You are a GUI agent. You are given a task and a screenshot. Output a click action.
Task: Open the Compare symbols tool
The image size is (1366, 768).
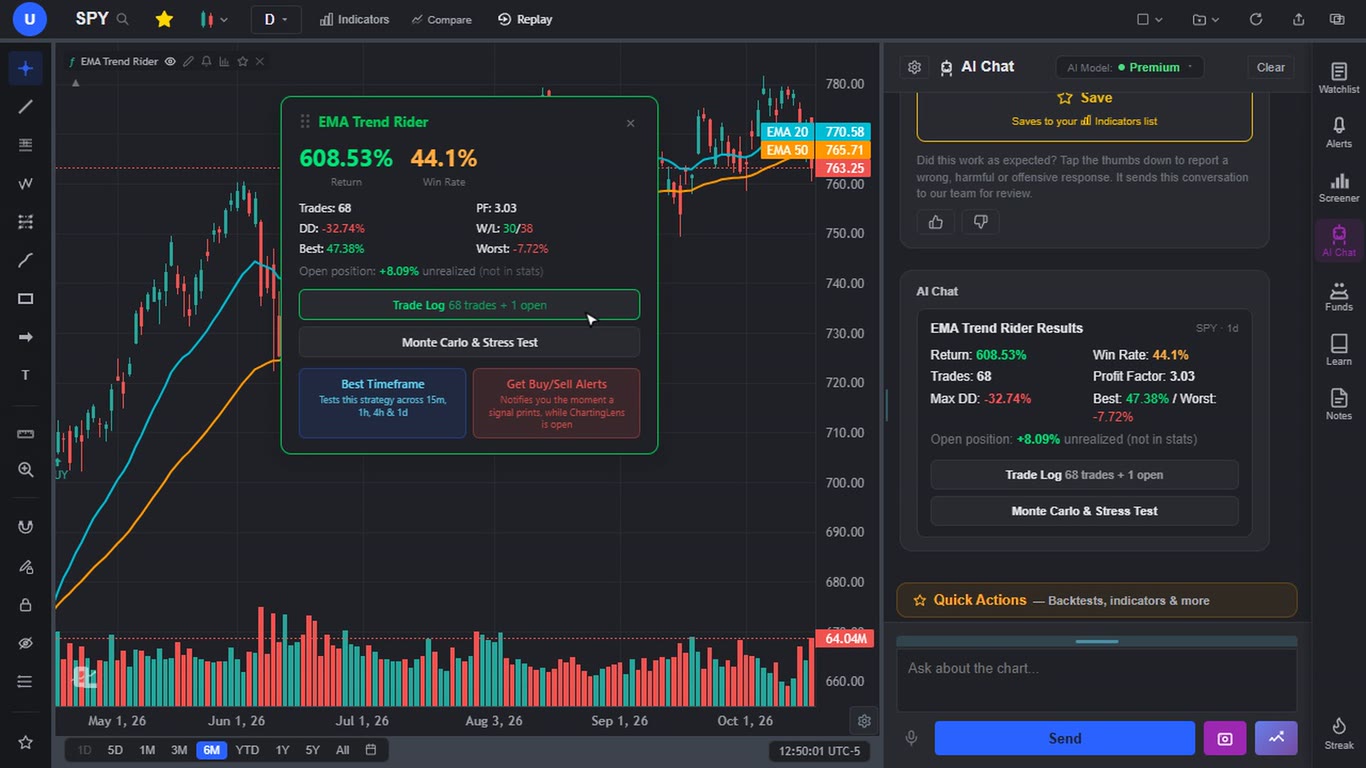(x=442, y=19)
